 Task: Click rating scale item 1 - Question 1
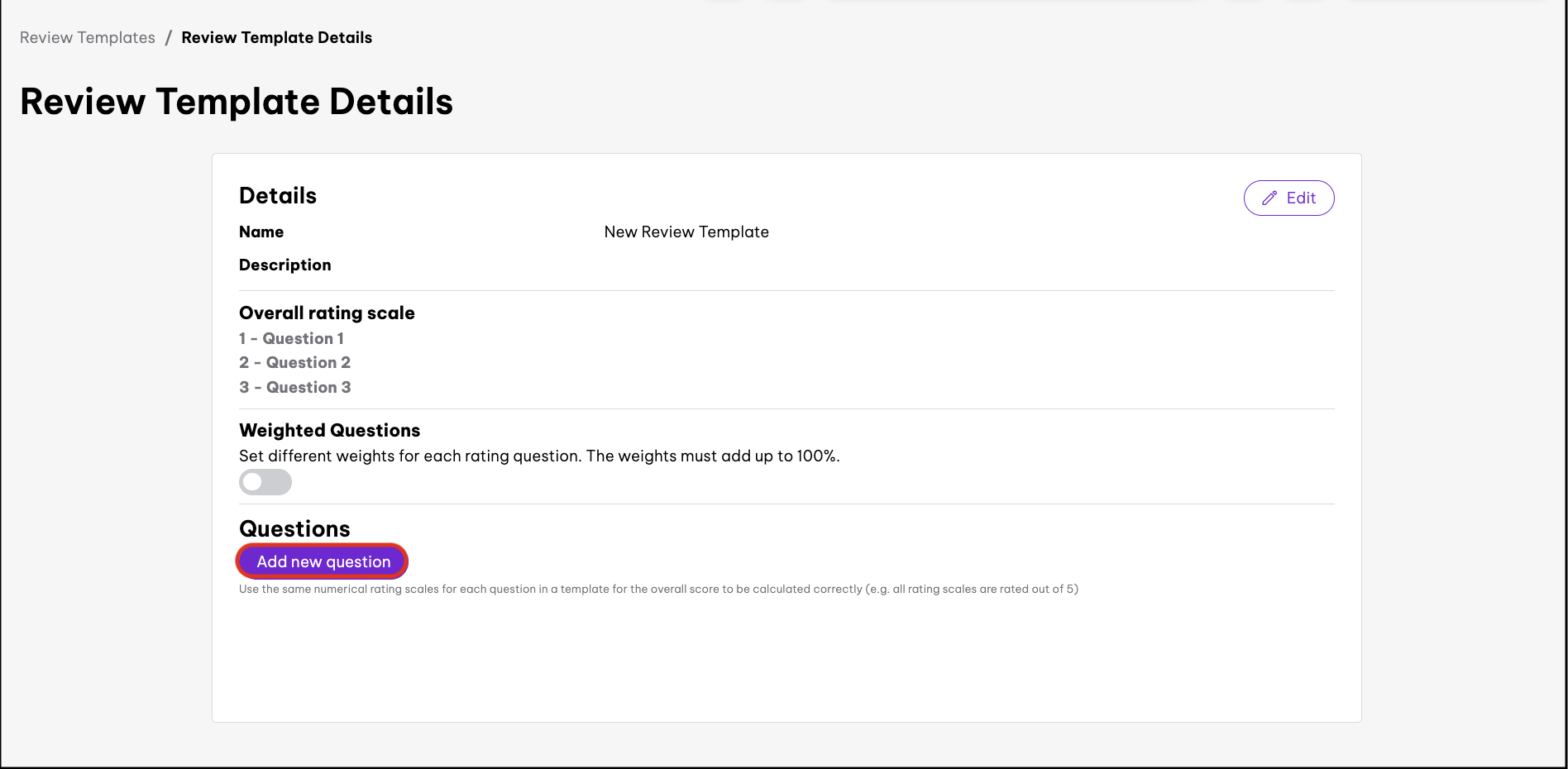click(x=291, y=338)
